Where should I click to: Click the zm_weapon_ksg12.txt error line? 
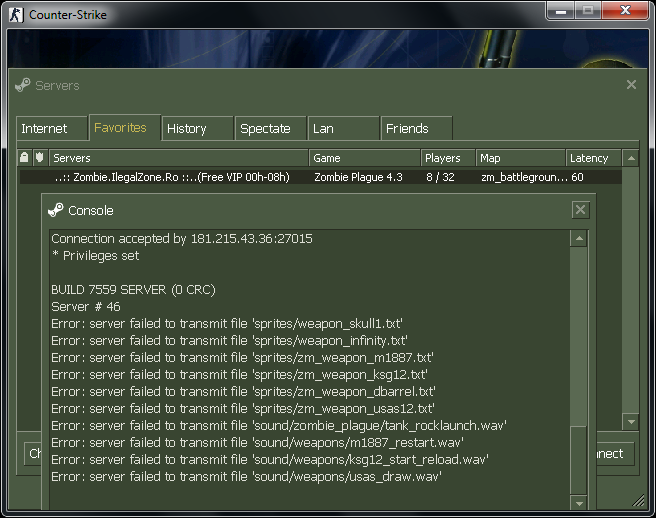coord(239,374)
